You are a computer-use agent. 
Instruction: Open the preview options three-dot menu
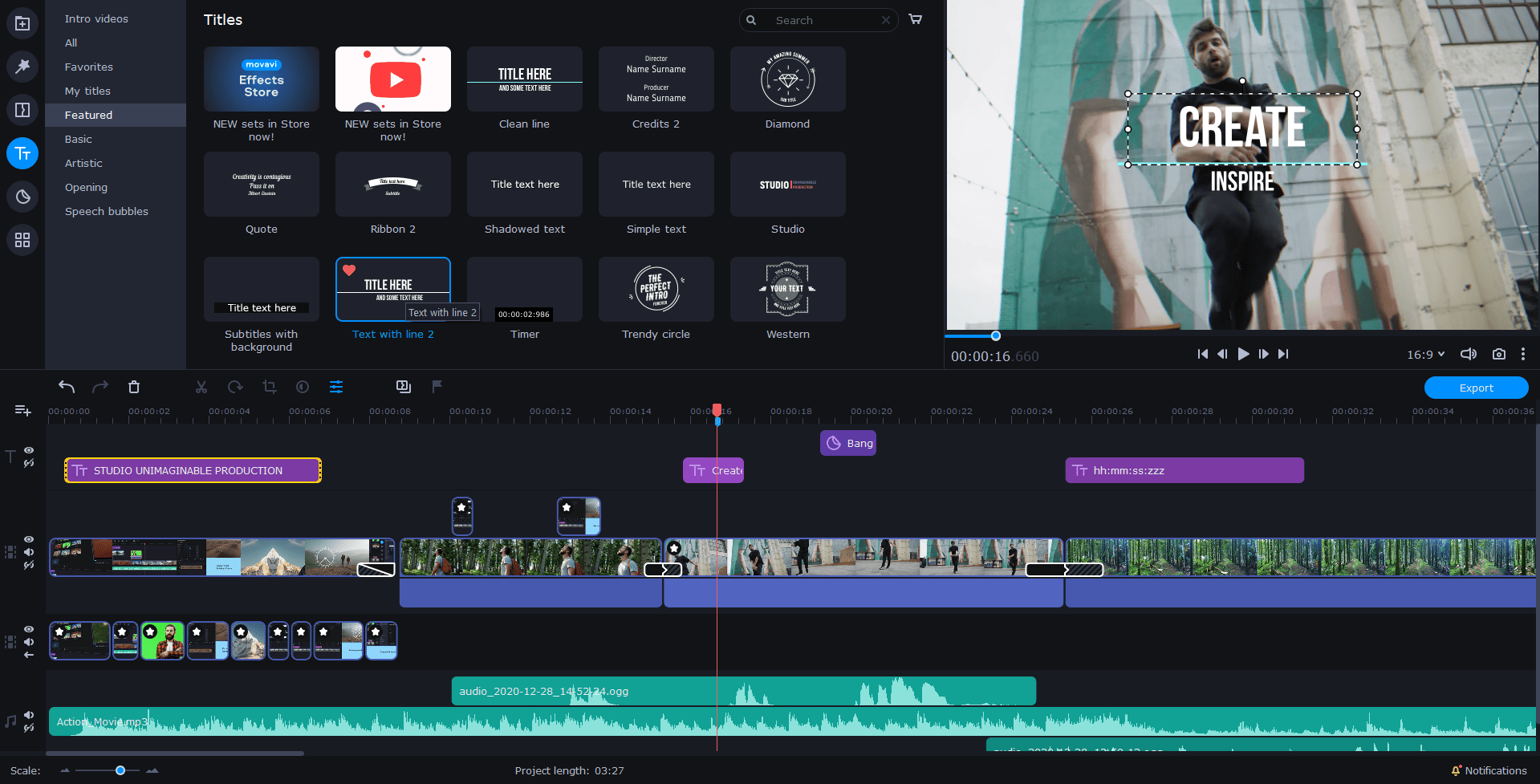pos(1524,354)
